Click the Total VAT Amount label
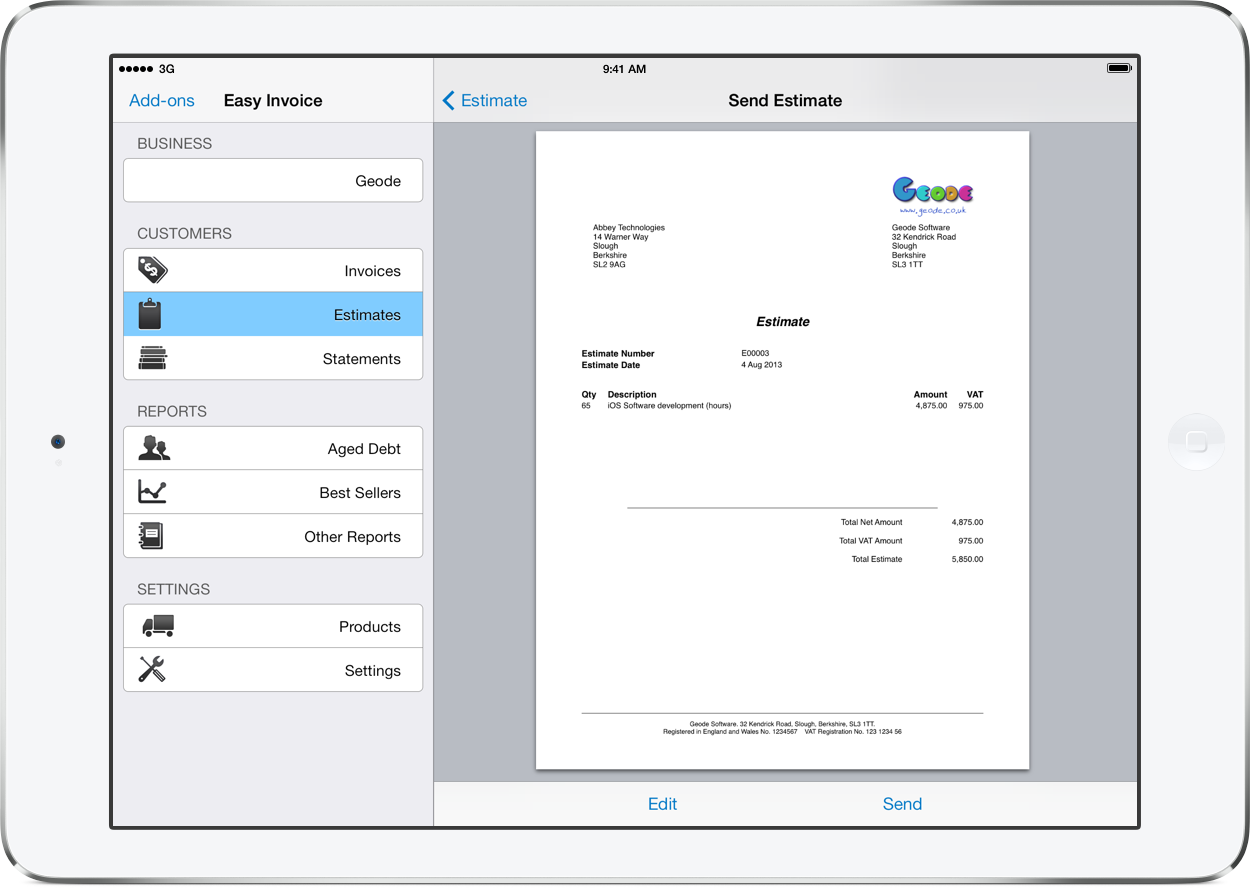The width and height of the screenshot is (1250, 888). pos(870,541)
